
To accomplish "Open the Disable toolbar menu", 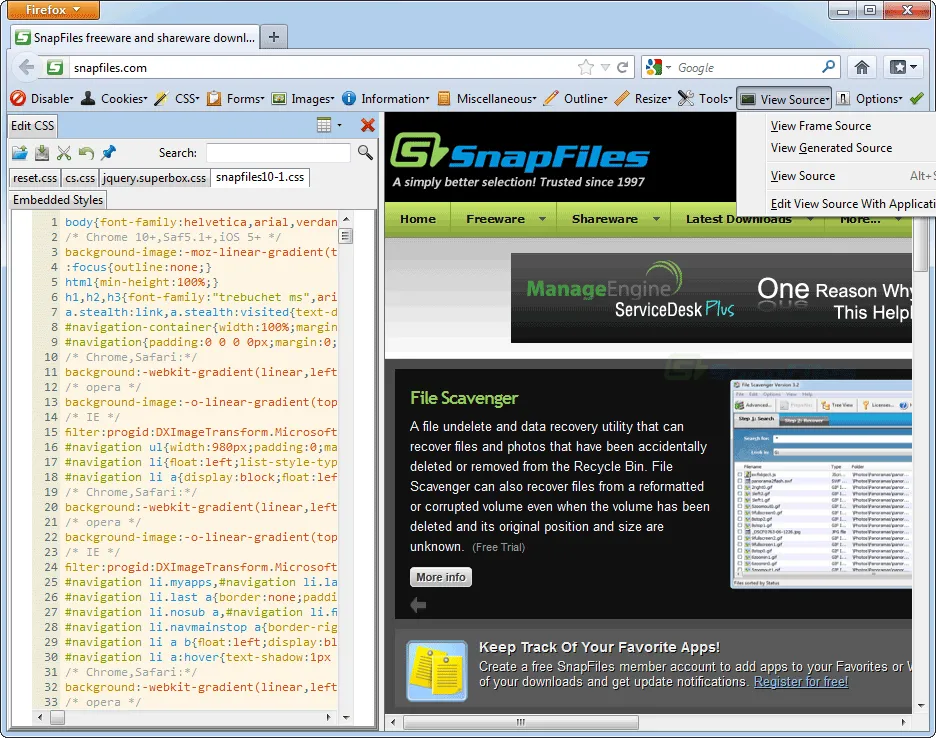I will tap(42, 99).
